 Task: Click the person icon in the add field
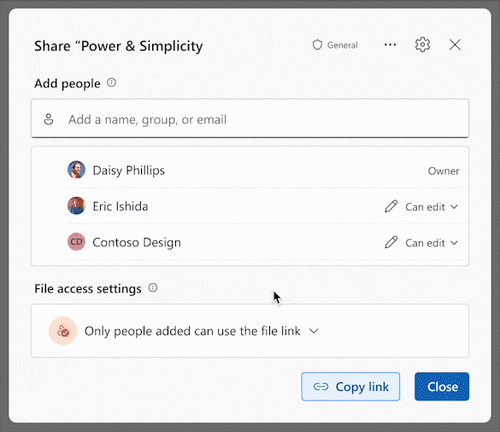click(49, 119)
